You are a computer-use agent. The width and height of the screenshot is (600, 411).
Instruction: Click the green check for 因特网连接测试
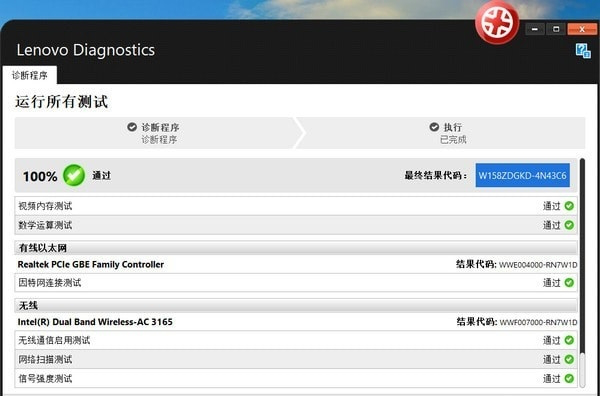(x=569, y=283)
